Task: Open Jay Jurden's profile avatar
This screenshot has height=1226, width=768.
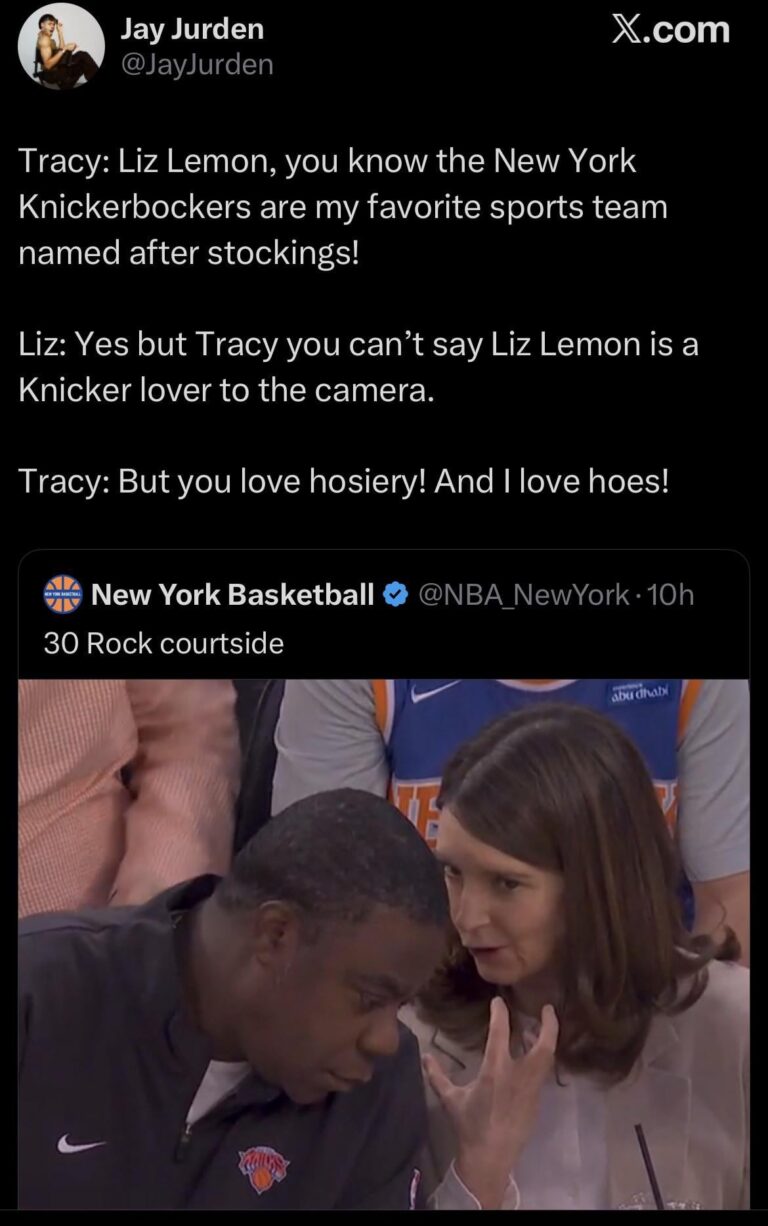Action: tap(61, 47)
